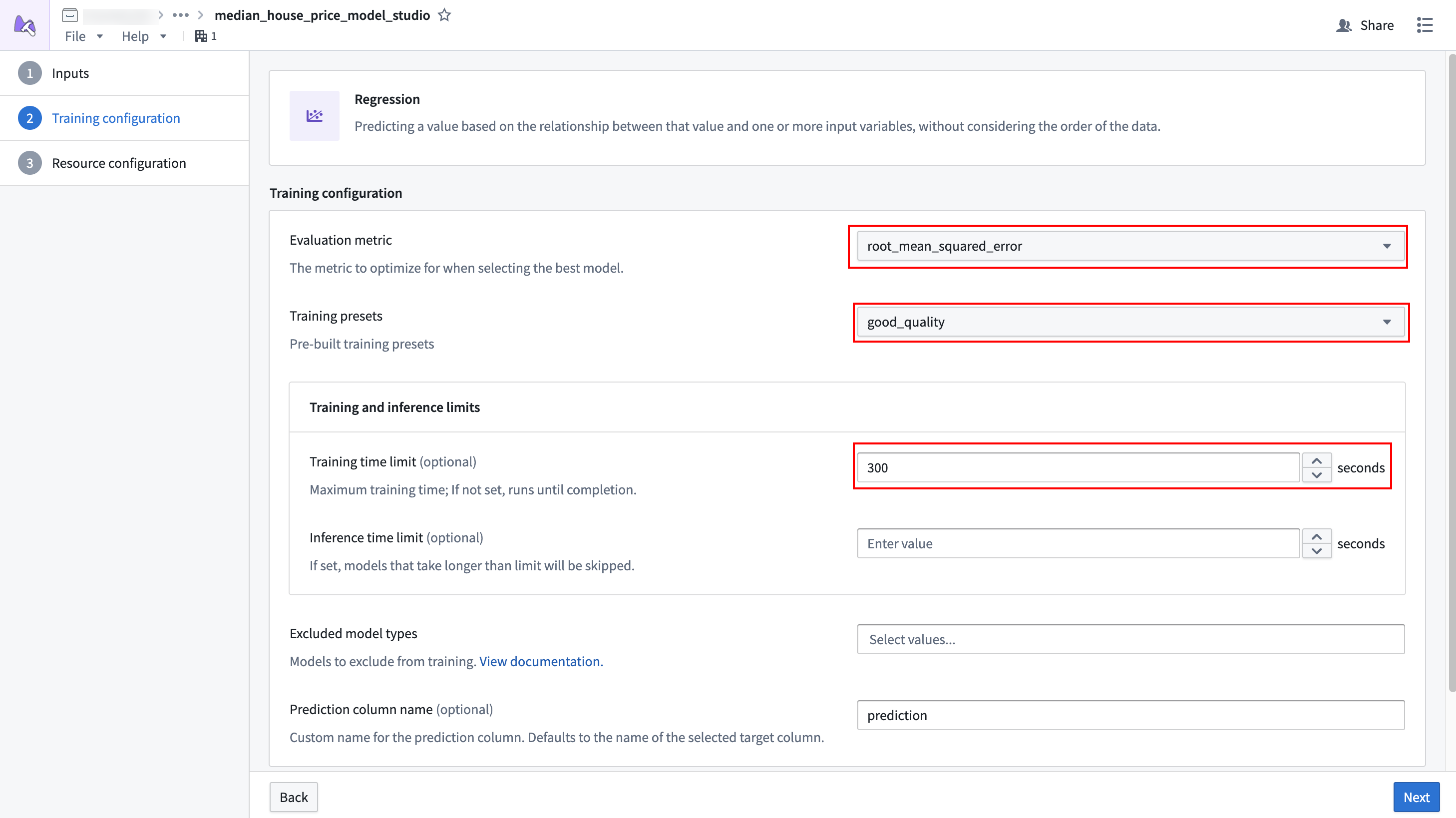
Task: Star the median_house_price_model_studio favorite icon
Action: 444,15
